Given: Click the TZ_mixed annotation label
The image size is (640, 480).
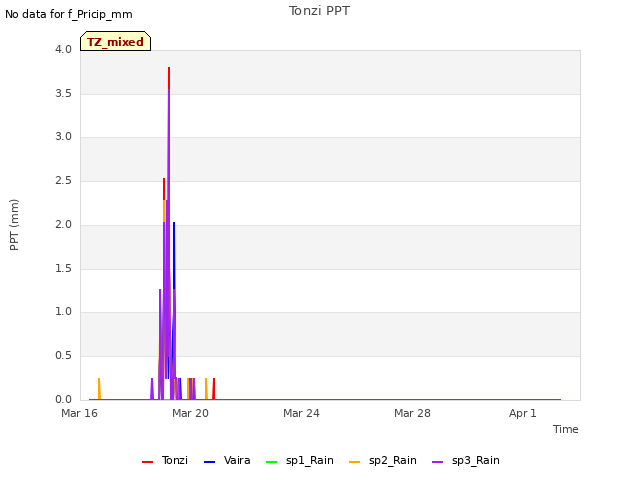Looking at the screenshot, I should [116, 42].
